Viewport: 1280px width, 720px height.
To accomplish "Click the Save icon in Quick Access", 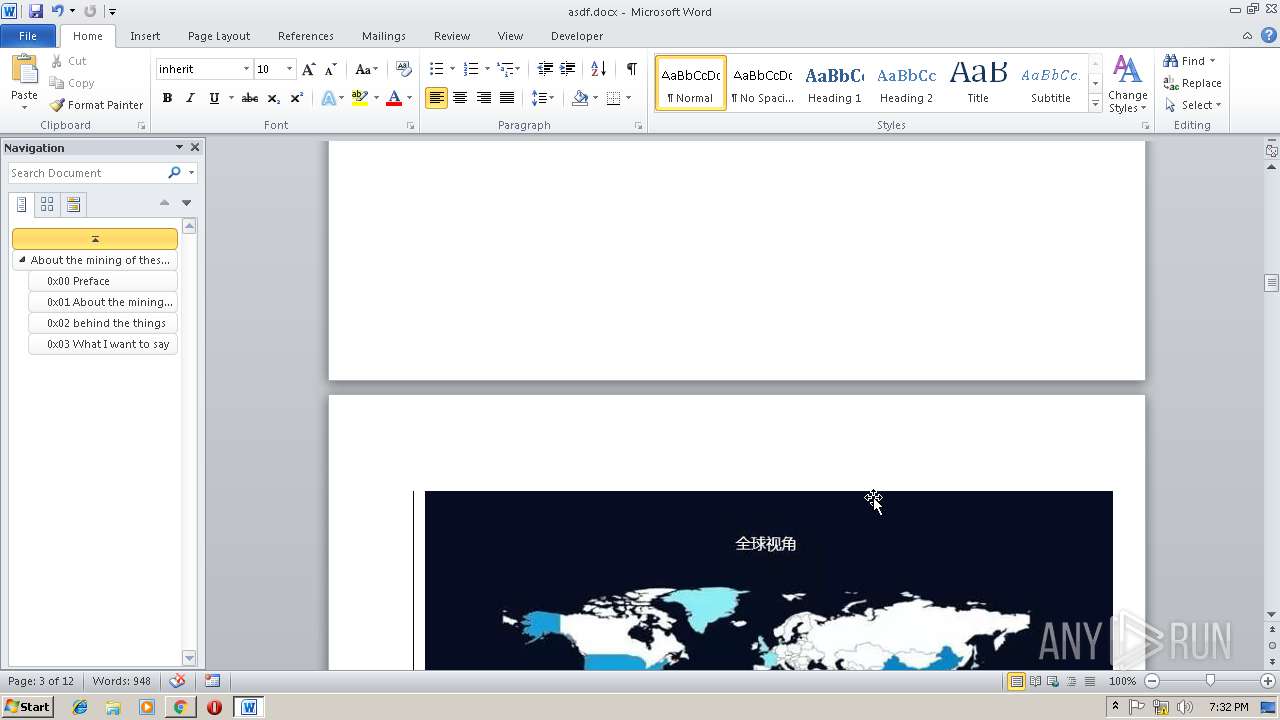I will tap(36, 11).
